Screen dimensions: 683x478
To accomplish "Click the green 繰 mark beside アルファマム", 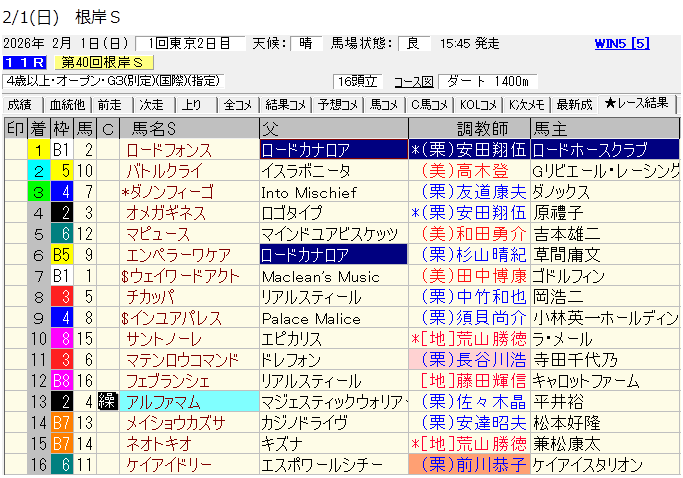I will [x=108, y=402].
